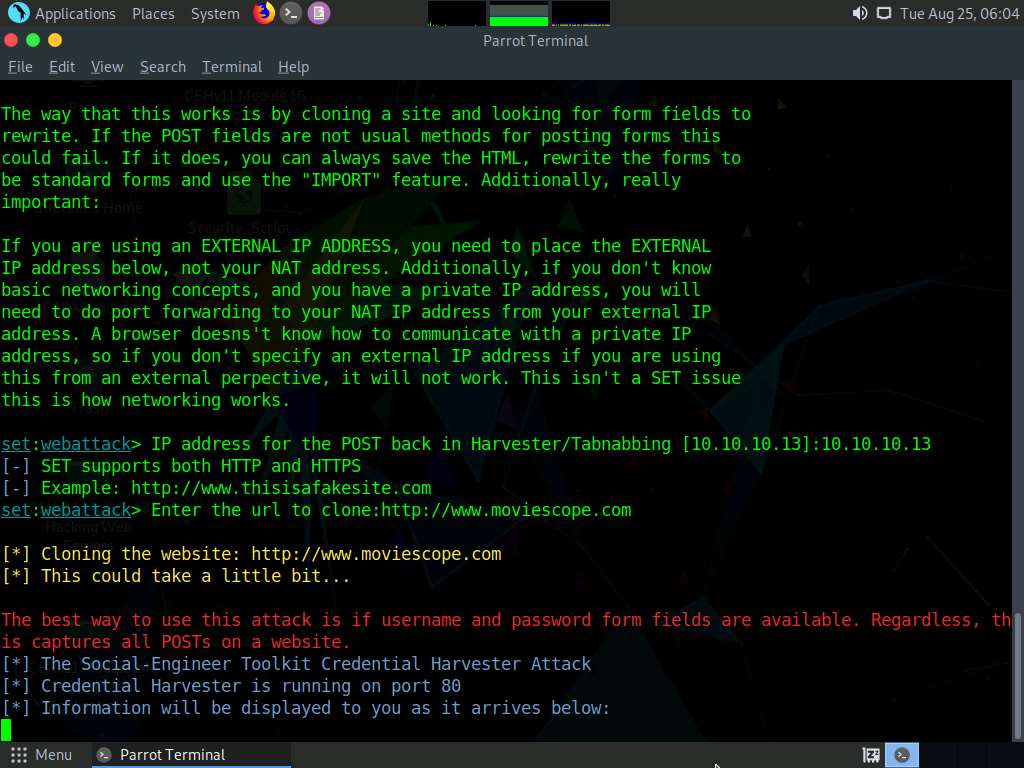Click the text "http://www.thisisafakesite.com"
Image resolution: width=1024 pixels, height=768 pixels.
pos(281,488)
